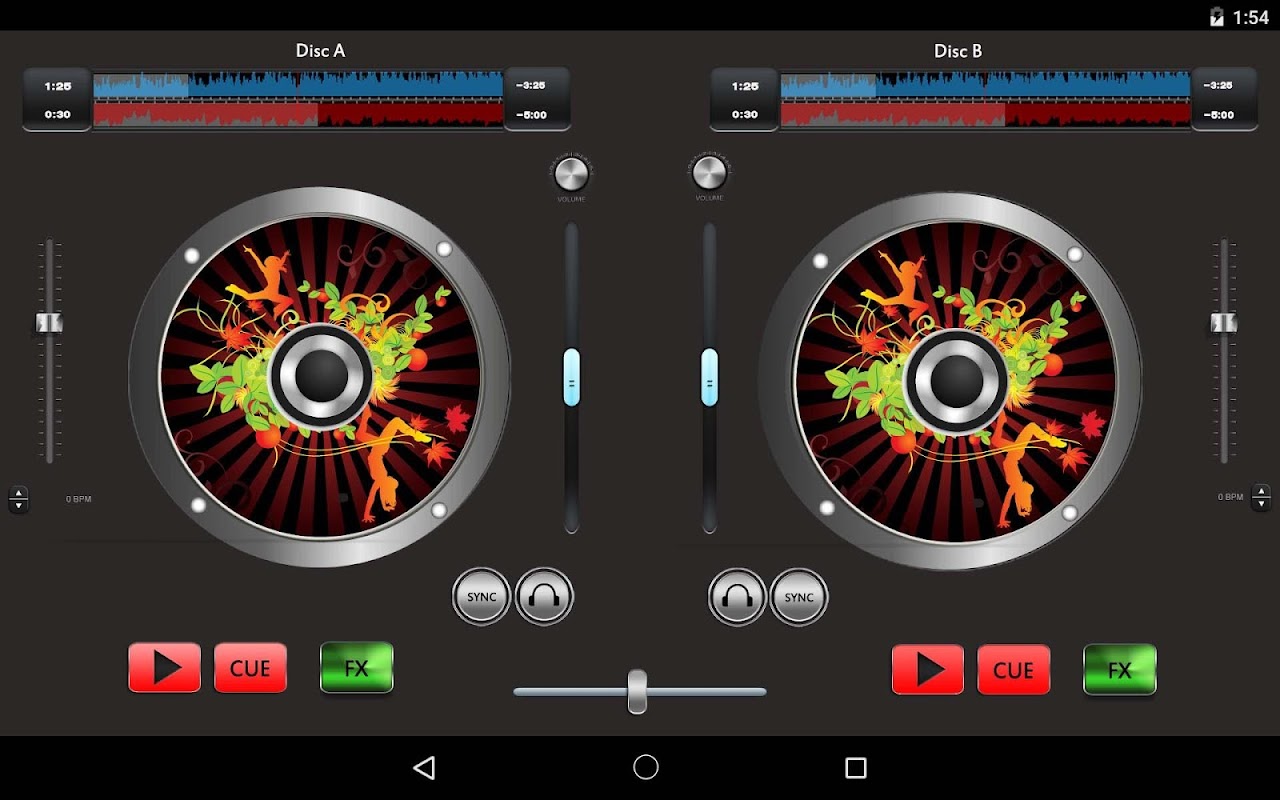The width and height of the screenshot is (1280, 800).
Task: Click the Disc B title label
Action: point(958,50)
